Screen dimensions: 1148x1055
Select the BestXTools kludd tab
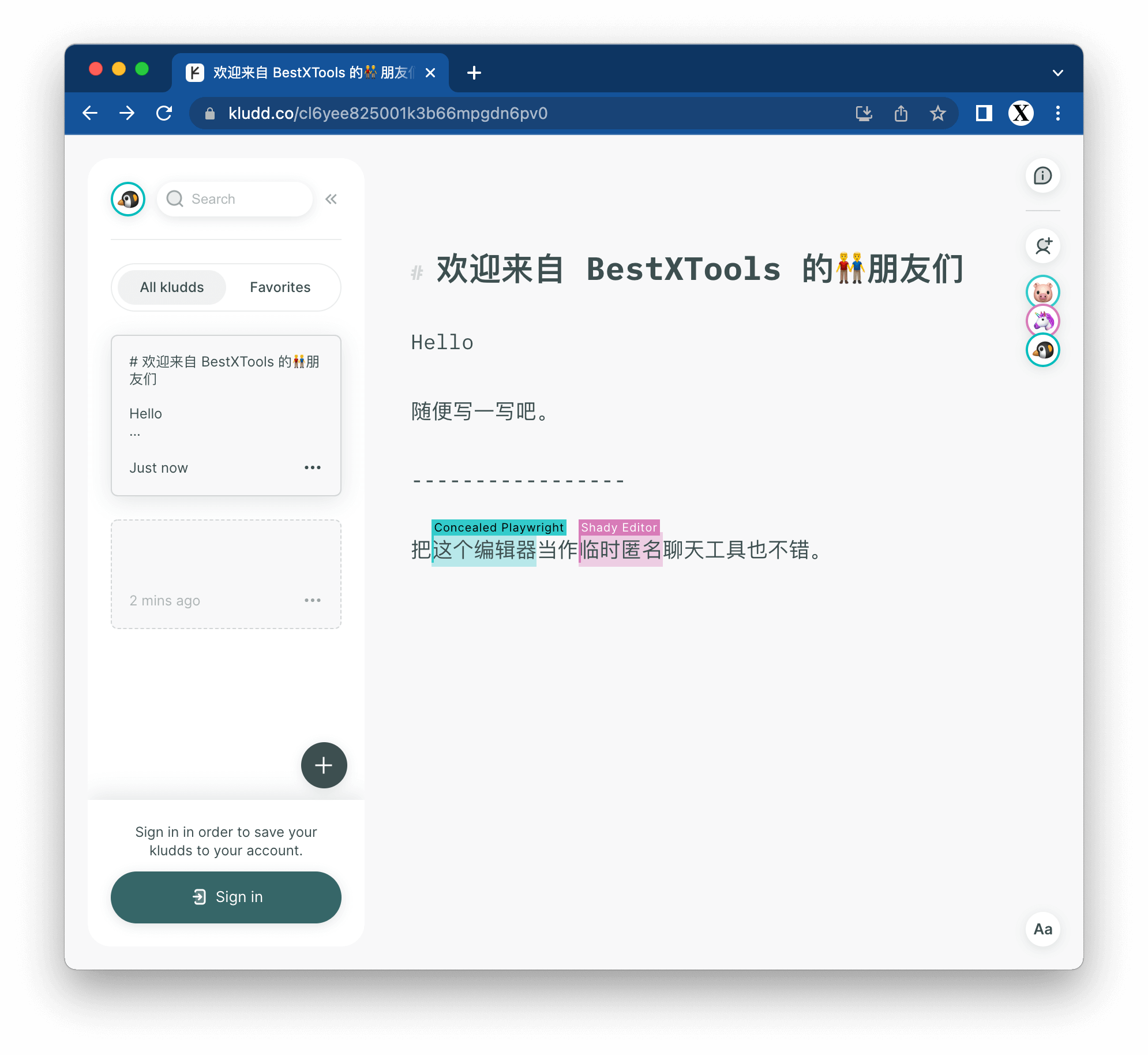tap(310, 73)
